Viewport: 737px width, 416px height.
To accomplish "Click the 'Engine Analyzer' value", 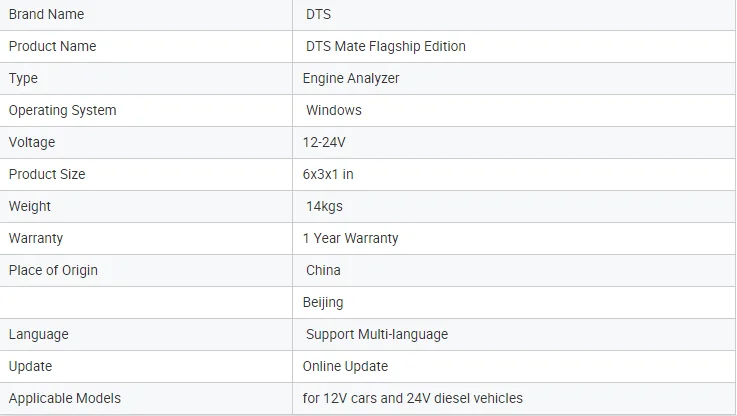I will point(351,78).
